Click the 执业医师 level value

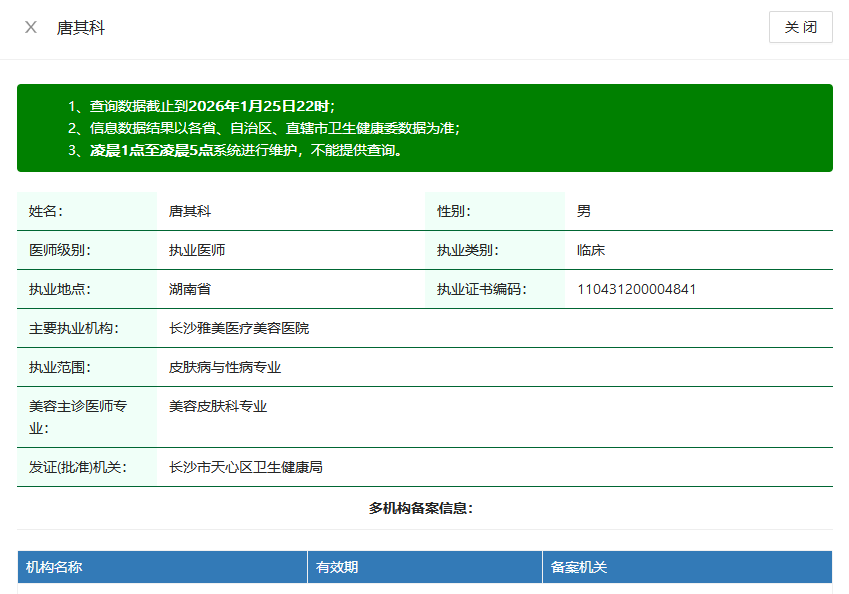pos(197,250)
